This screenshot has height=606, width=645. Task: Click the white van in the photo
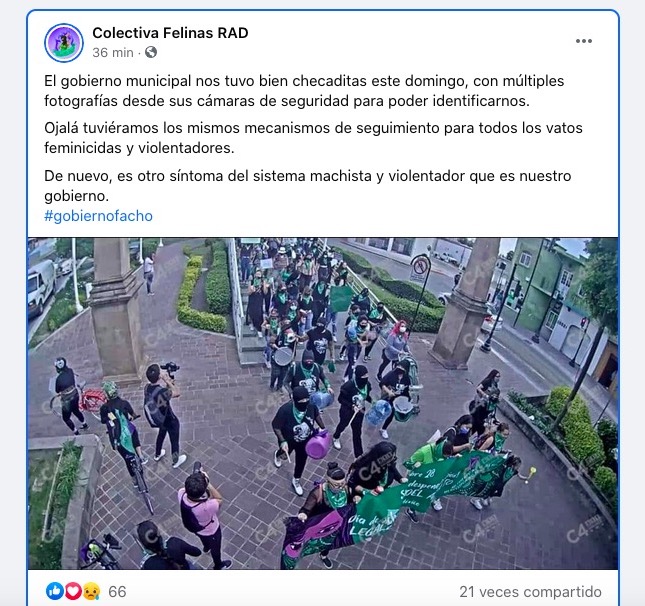[41, 286]
